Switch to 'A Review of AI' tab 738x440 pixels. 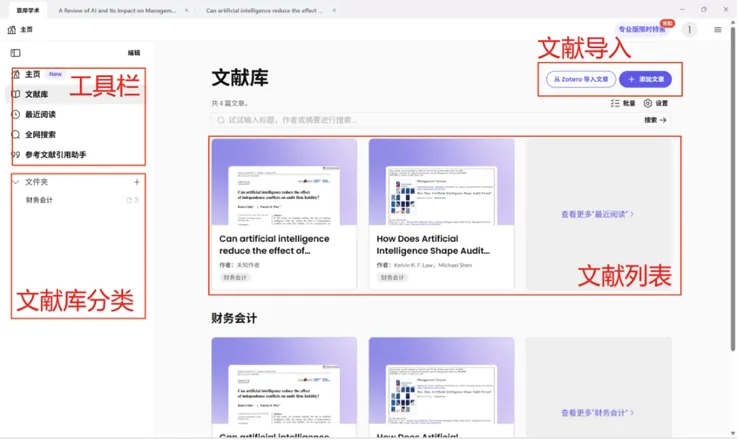[122, 9]
